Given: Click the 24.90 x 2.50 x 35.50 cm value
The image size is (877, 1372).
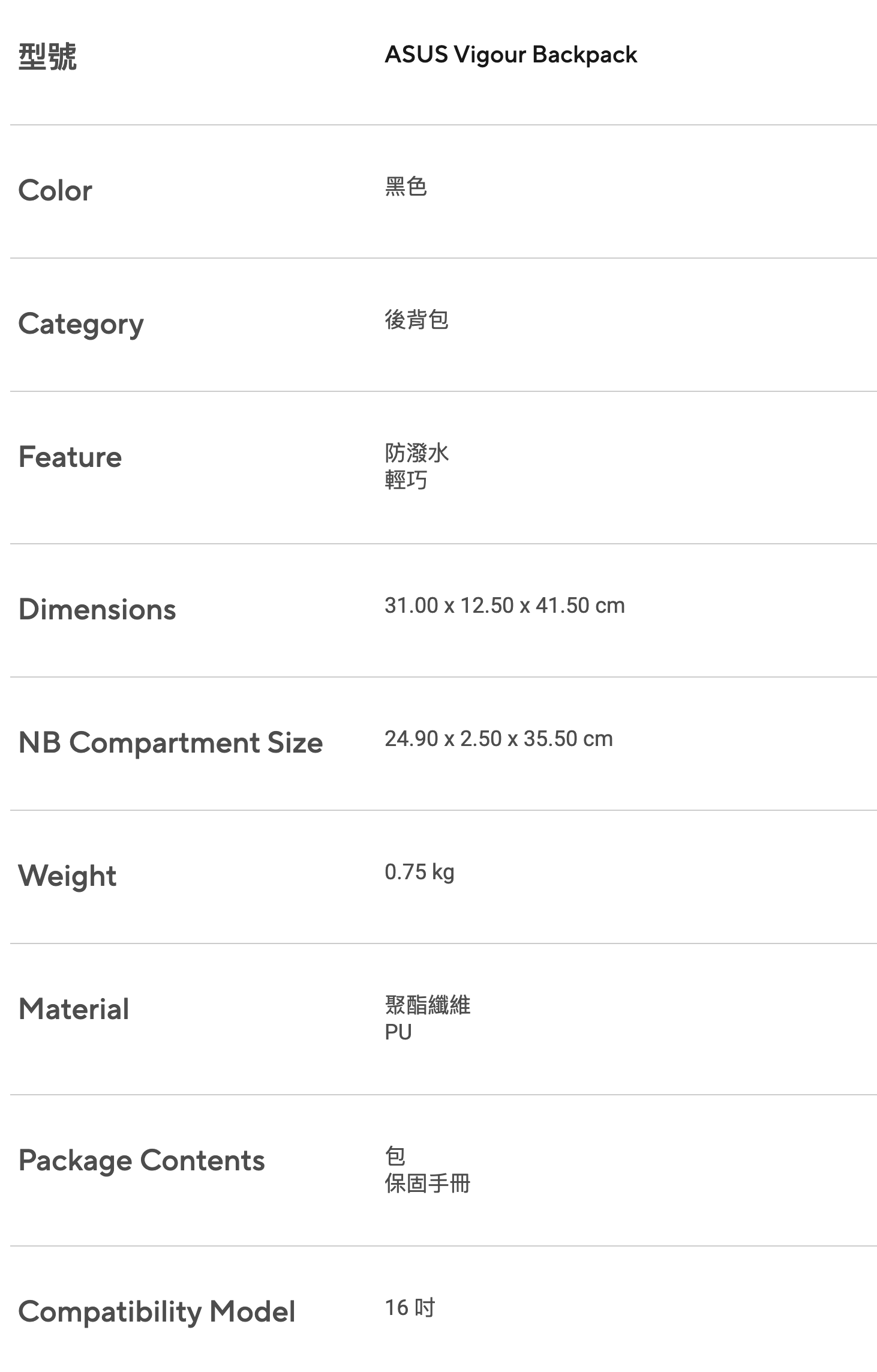Looking at the screenshot, I should click(x=498, y=739).
